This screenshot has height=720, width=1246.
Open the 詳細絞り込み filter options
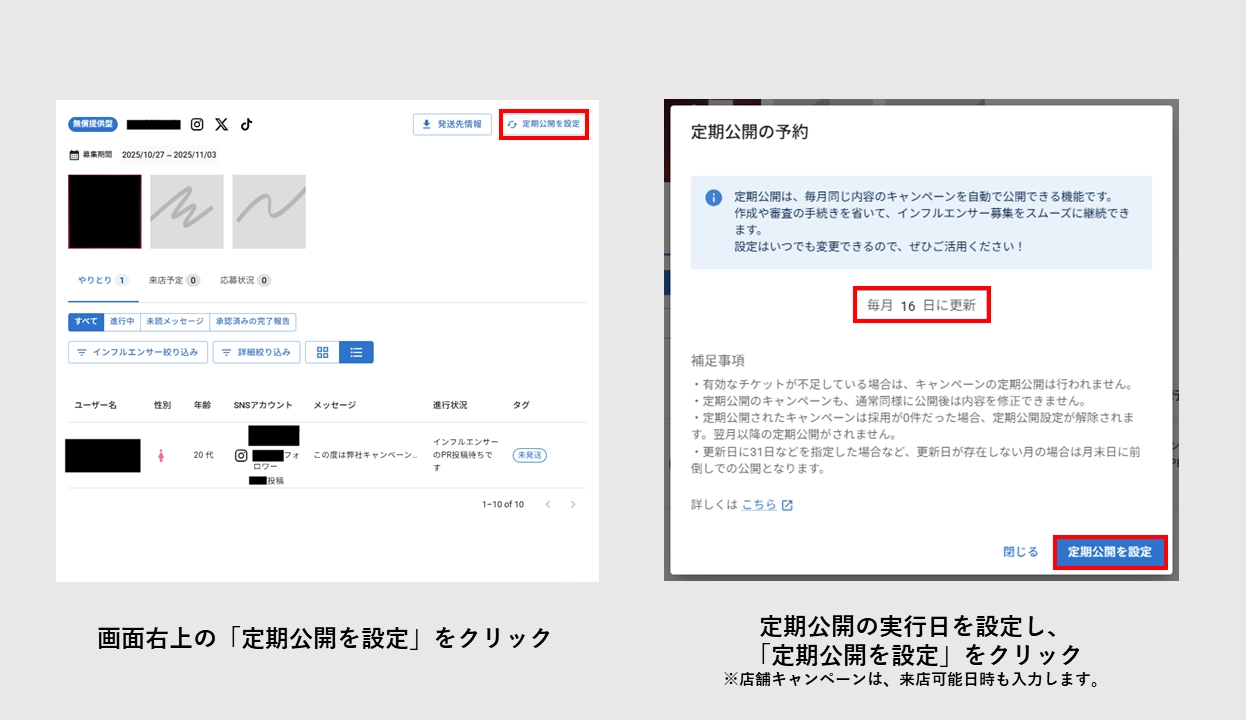pyautogui.click(x=257, y=352)
